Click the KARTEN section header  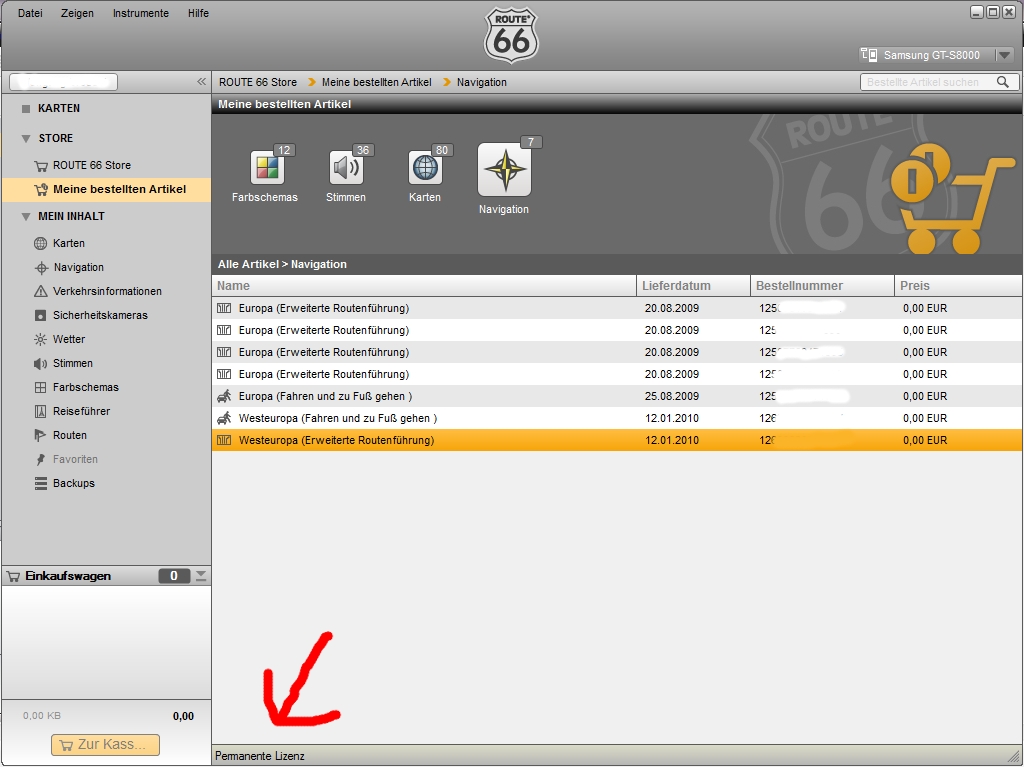(x=59, y=108)
